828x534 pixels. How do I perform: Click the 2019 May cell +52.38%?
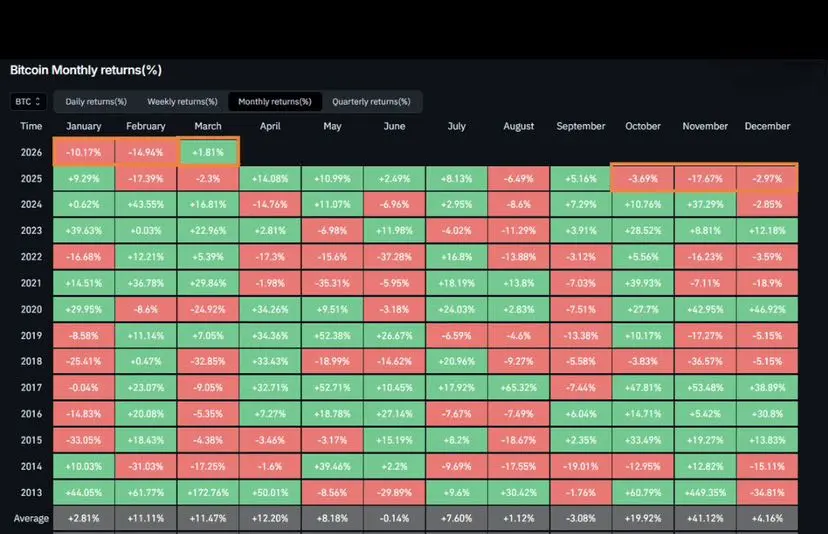pos(332,335)
